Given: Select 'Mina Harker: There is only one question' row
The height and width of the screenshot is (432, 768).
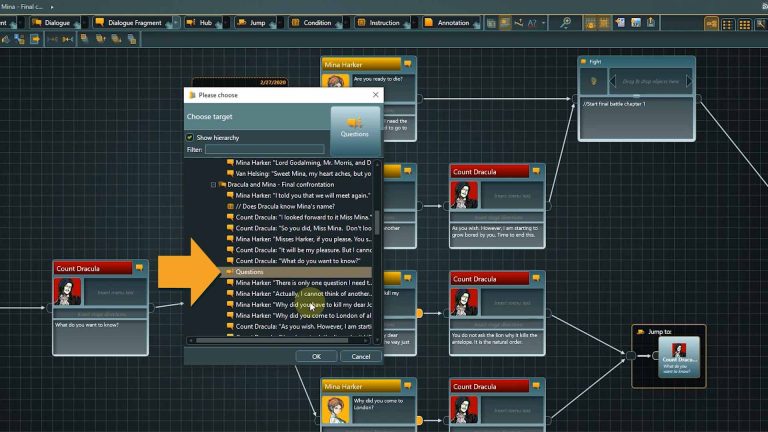Looking at the screenshot, I should (298, 283).
